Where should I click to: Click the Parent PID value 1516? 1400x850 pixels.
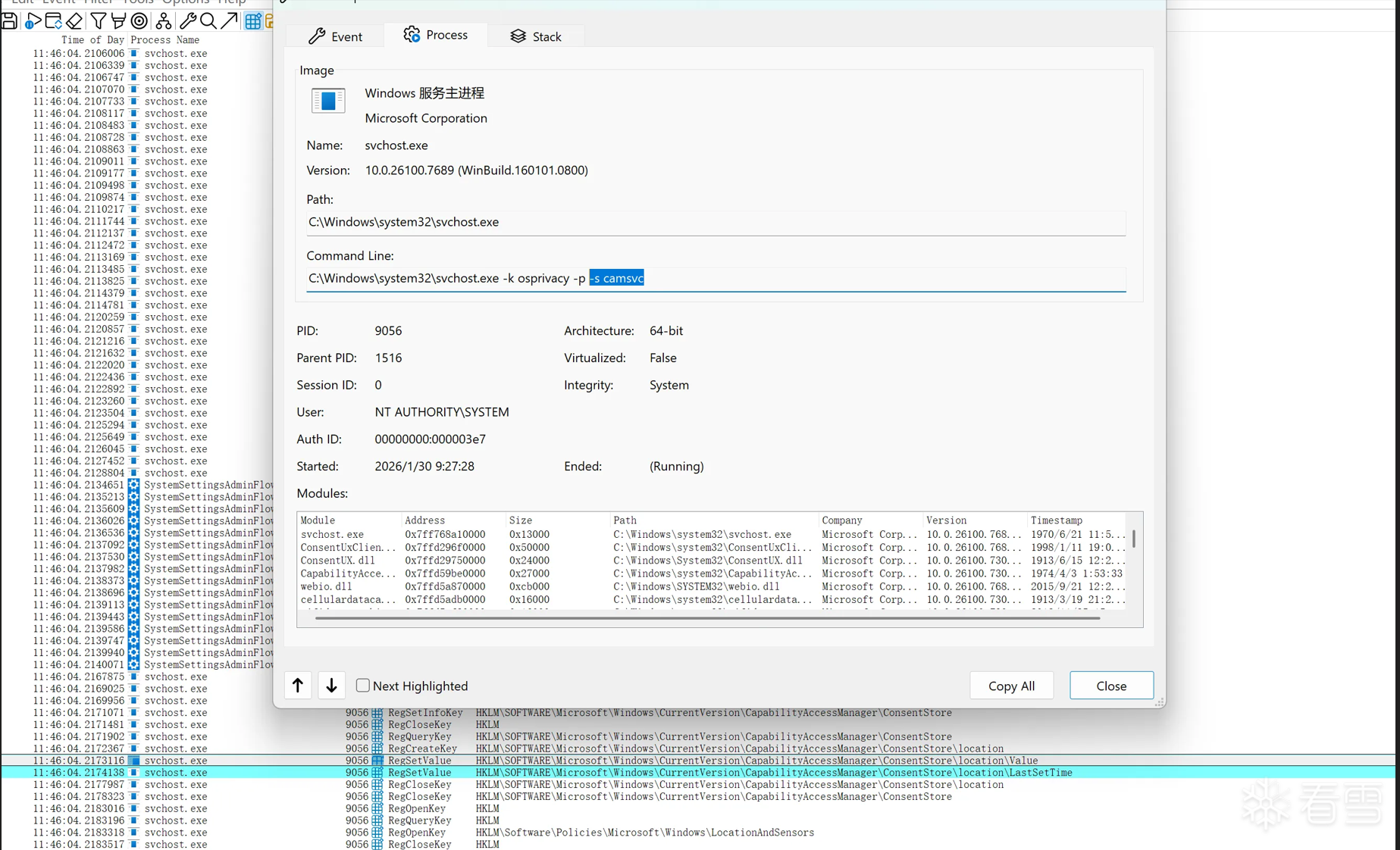point(388,358)
